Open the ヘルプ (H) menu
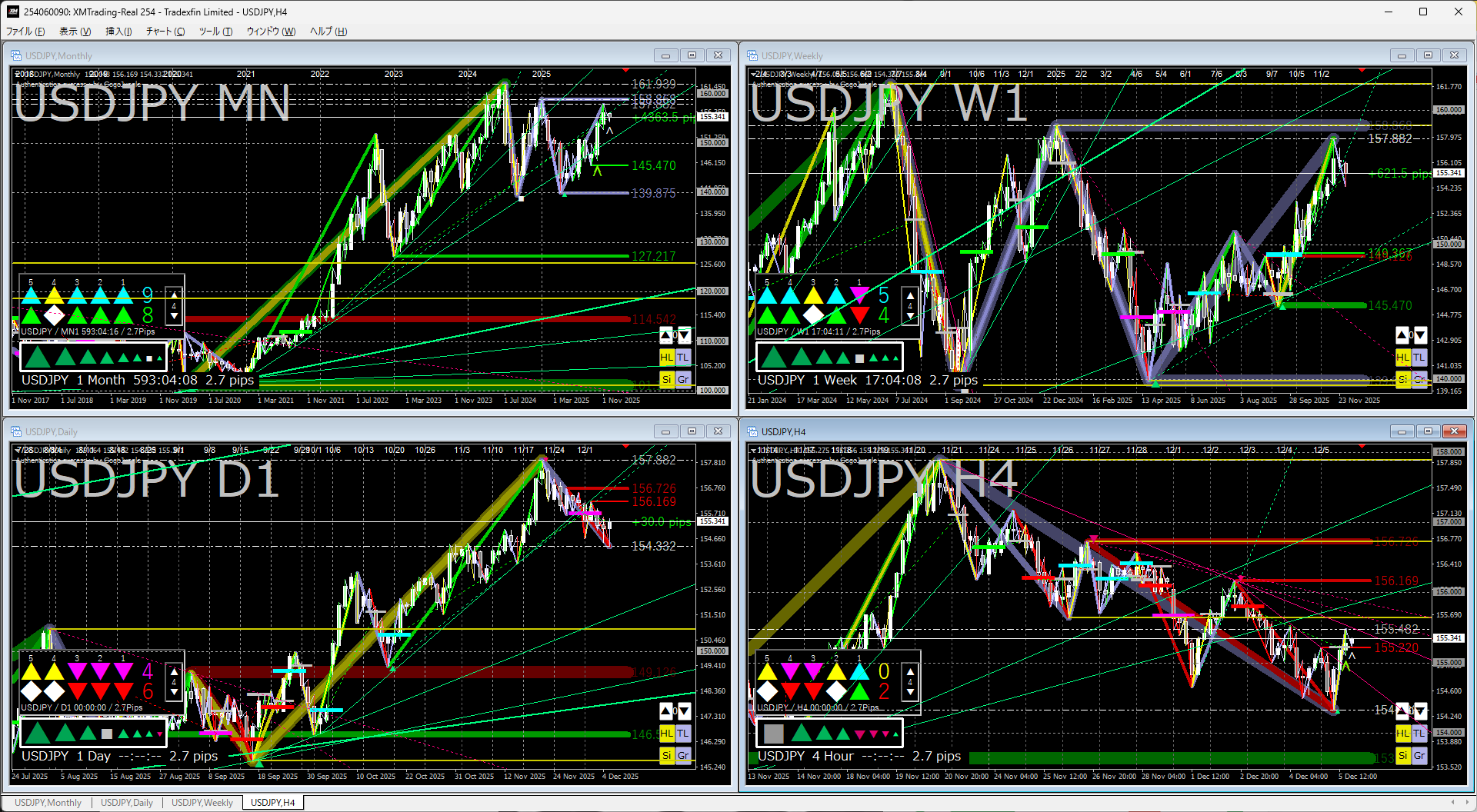 [328, 32]
